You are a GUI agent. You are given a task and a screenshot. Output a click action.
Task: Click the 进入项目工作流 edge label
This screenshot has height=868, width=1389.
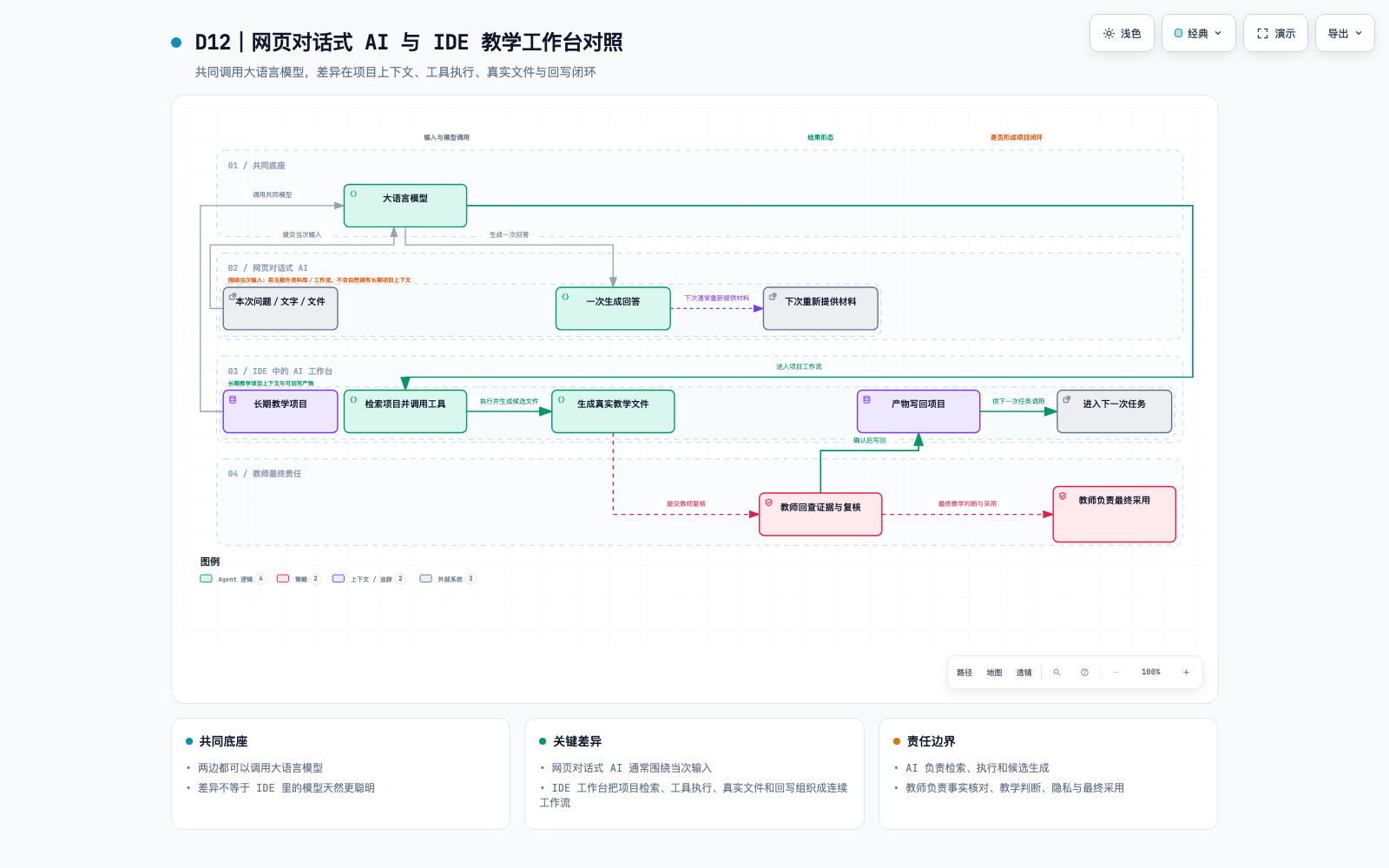[x=799, y=367]
